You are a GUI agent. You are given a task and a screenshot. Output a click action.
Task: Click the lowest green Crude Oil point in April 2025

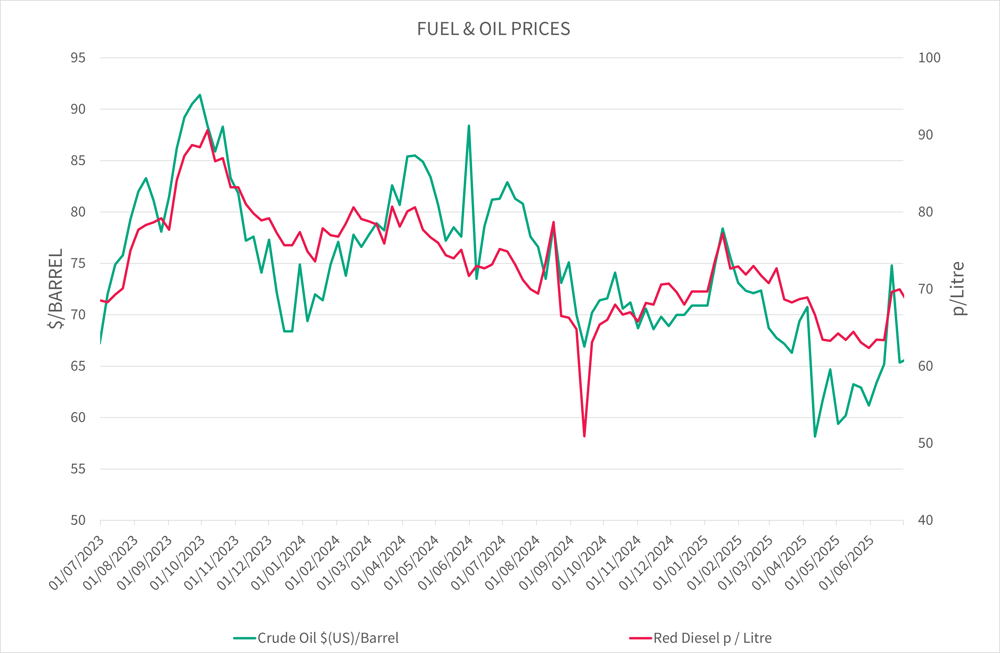815,436
